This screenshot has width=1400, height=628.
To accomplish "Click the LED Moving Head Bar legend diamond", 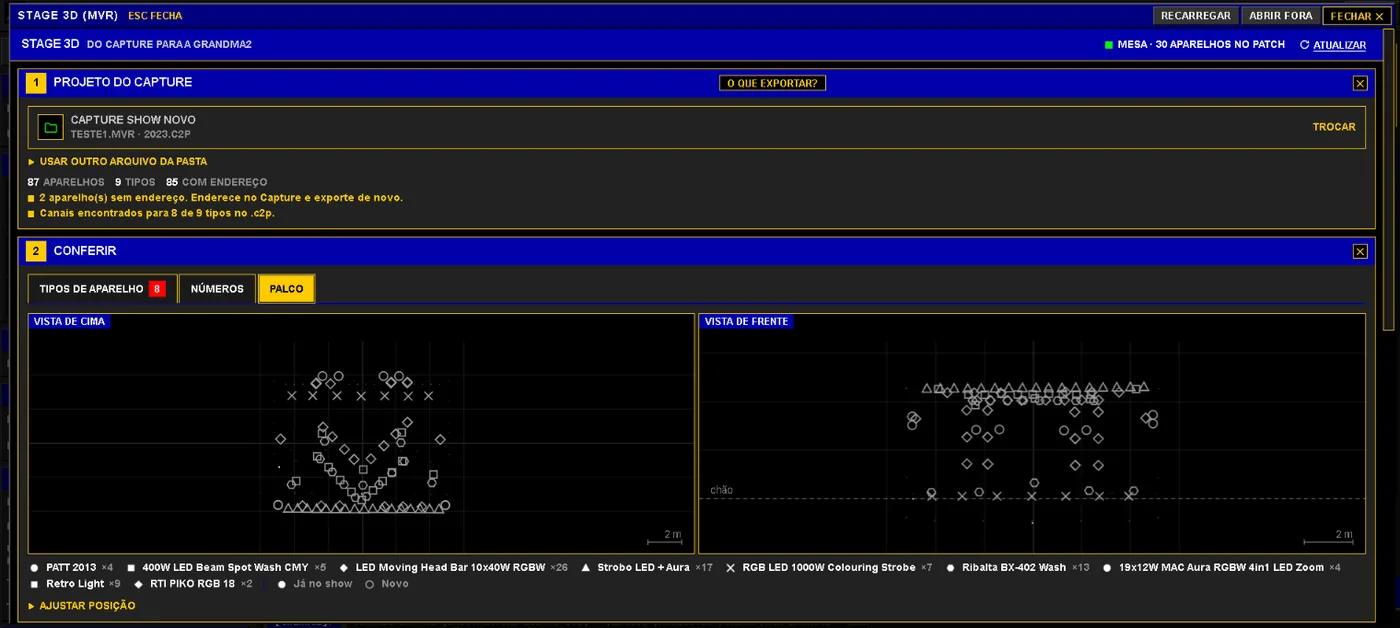I will click(x=344, y=568).
